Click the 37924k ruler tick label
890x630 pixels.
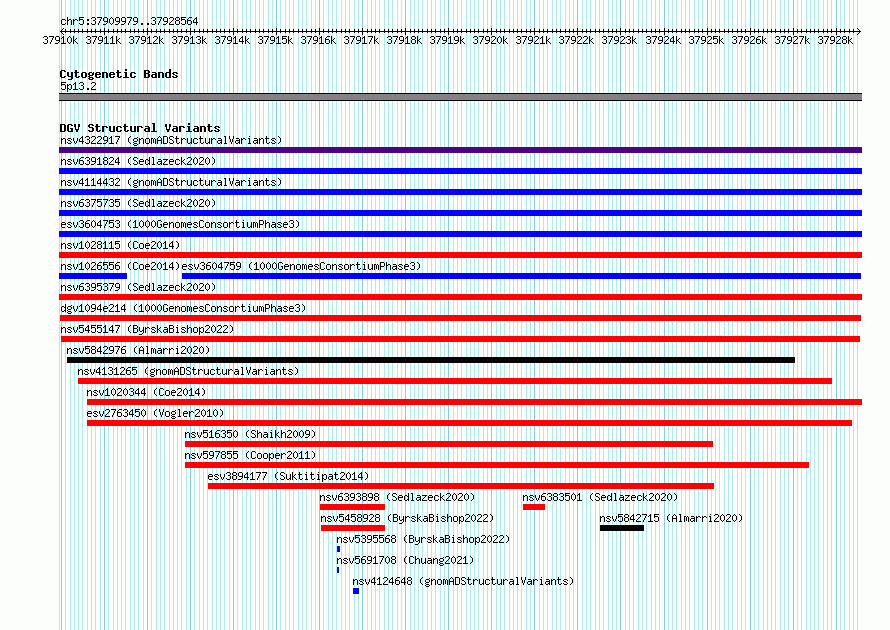[663, 40]
